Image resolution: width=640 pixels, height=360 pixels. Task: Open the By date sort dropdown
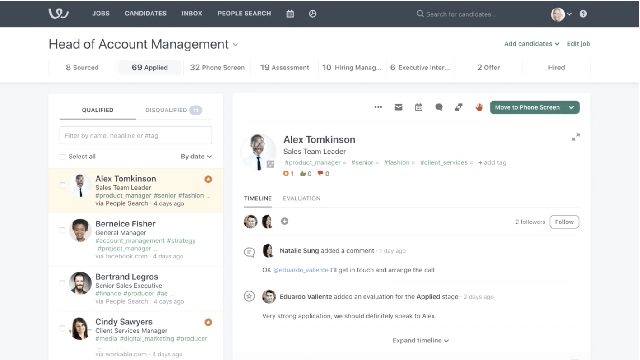tap(196, 157)
